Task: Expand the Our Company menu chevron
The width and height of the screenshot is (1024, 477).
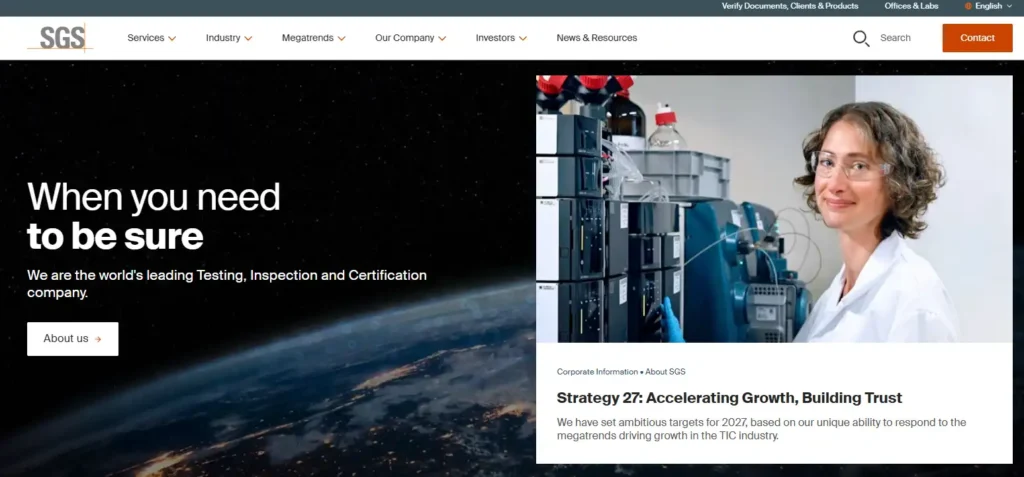Action: [x=442, y=39]
